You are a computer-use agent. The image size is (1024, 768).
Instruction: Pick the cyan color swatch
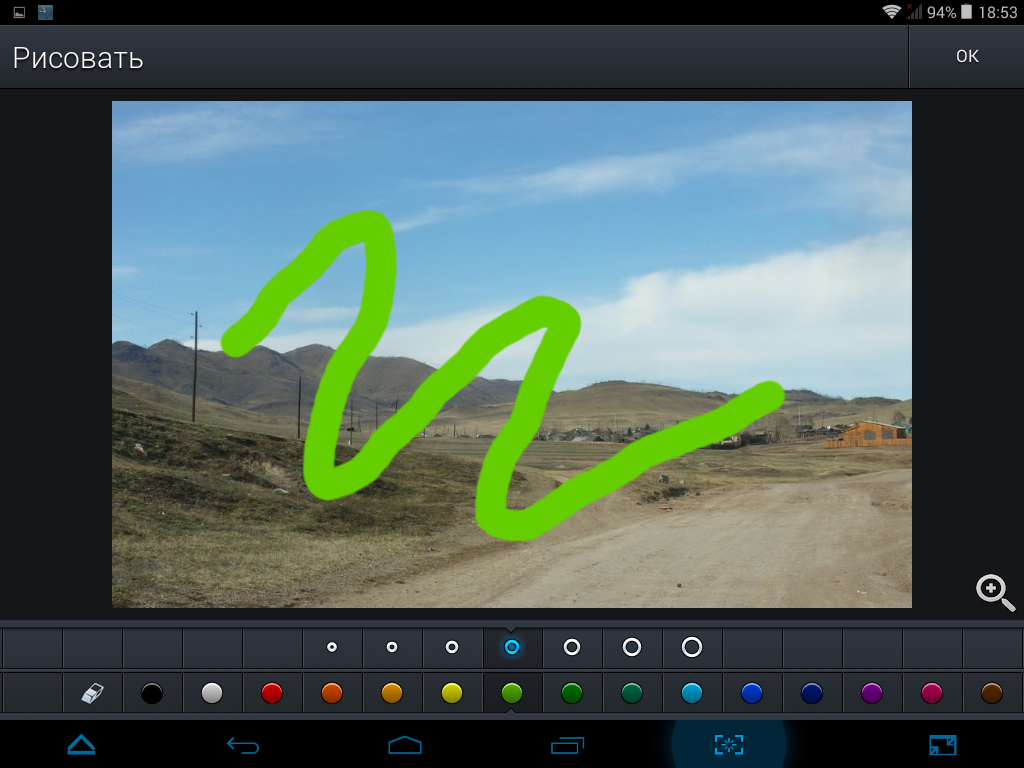pos(692,693)
